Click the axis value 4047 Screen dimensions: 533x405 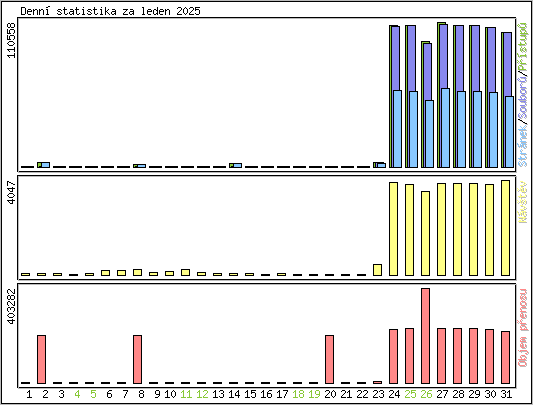click(x=11, y=193)
